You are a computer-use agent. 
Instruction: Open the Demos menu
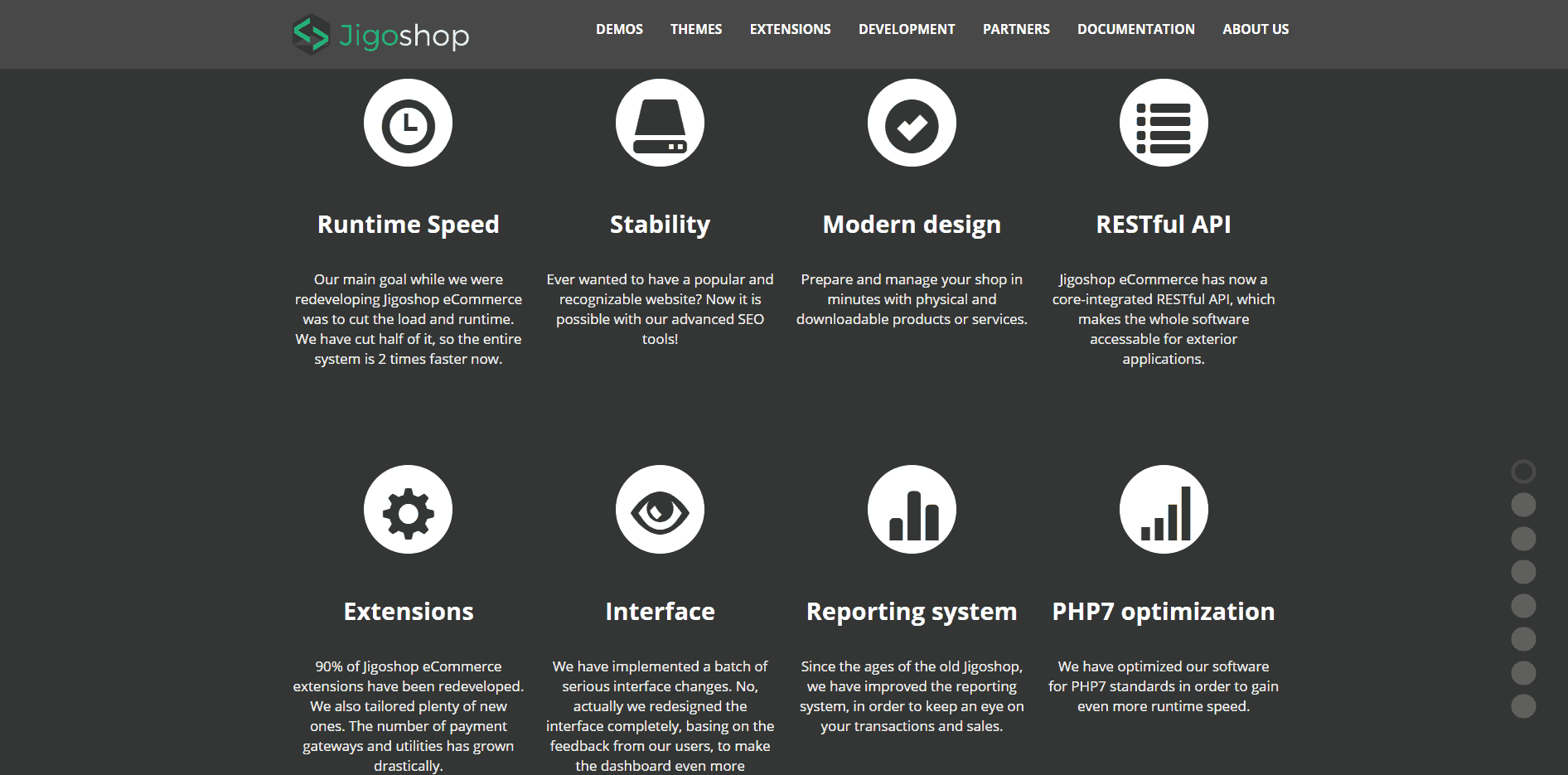coord(619,29)
